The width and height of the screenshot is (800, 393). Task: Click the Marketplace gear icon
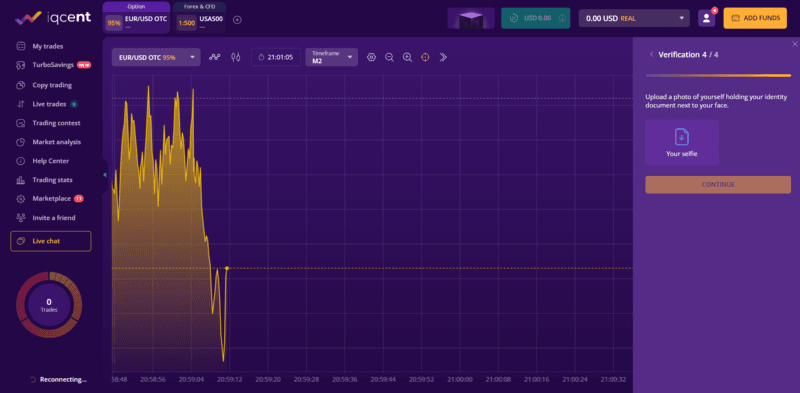click(x=21, y=199)
